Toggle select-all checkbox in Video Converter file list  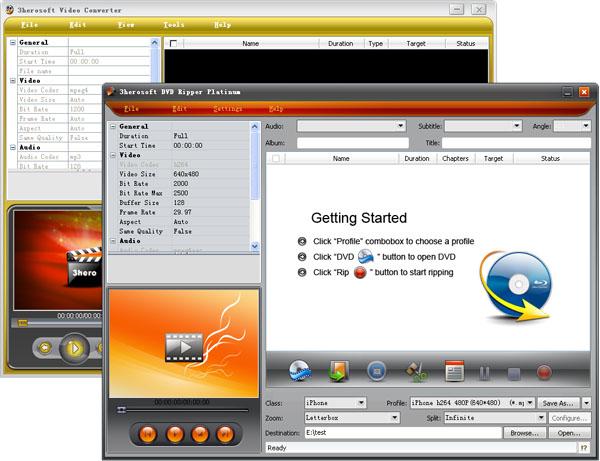pyautogui.click(x=173, y=43)
